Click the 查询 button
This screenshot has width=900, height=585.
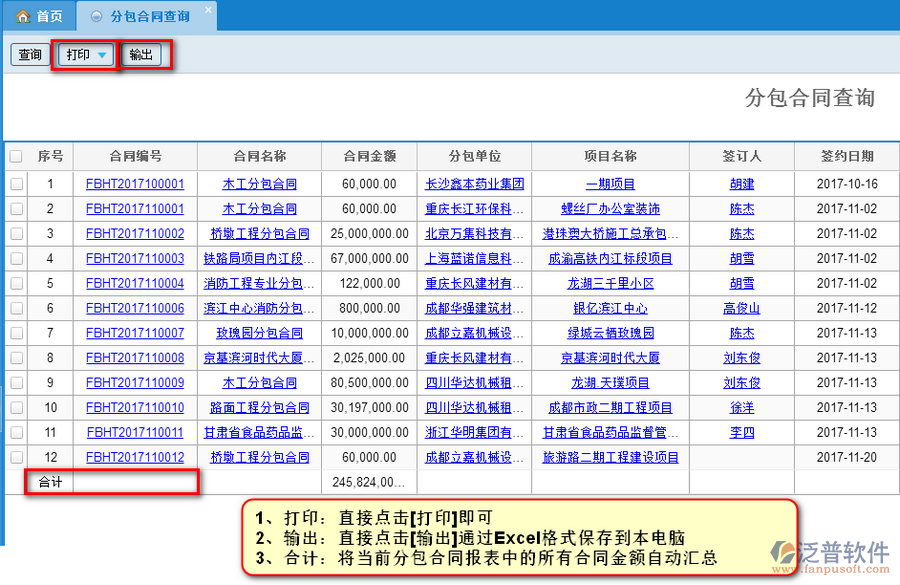click(30, 55)
